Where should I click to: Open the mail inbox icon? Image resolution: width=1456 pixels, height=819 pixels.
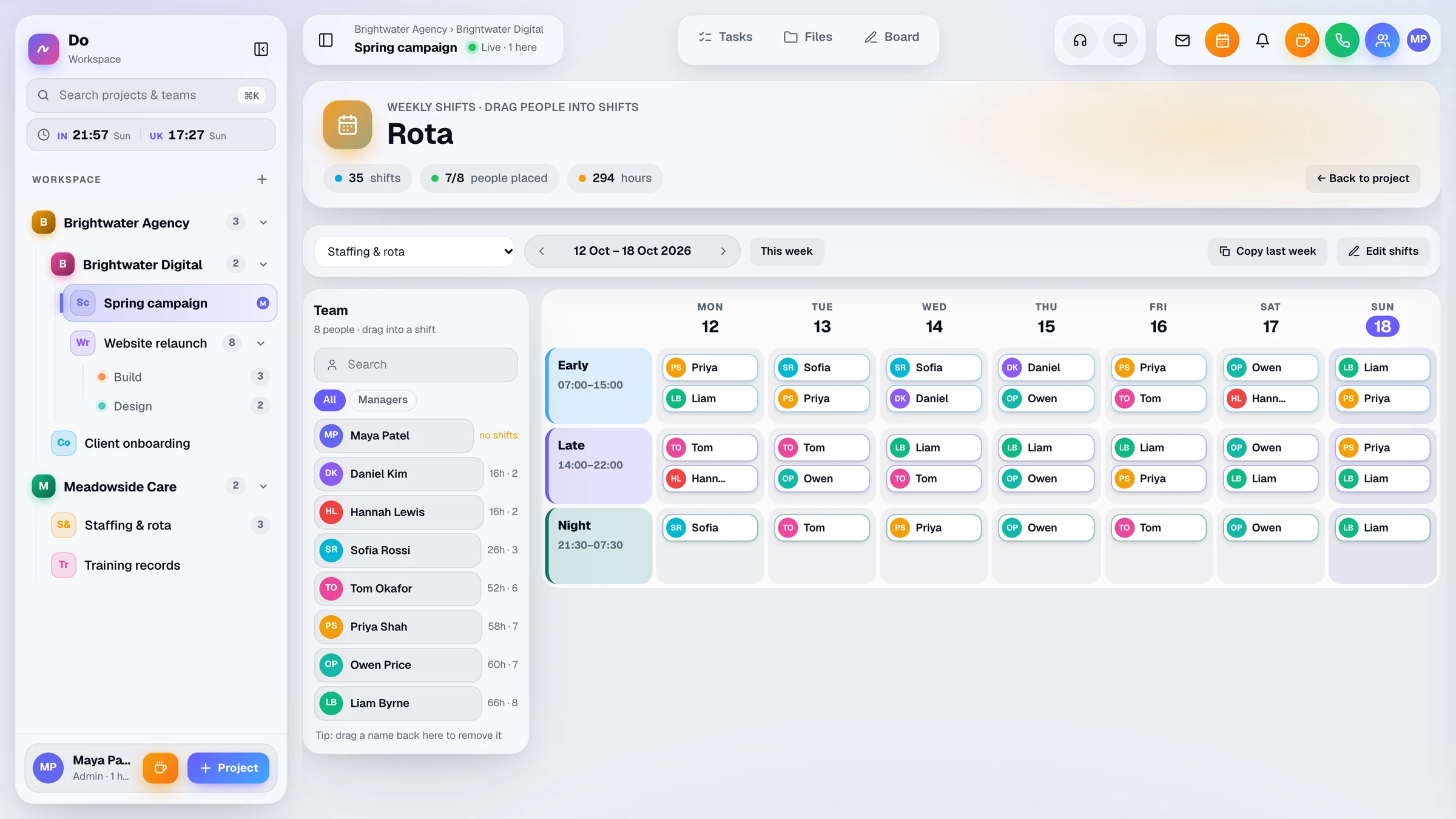pyautogui.click(x=1182, y=41)
